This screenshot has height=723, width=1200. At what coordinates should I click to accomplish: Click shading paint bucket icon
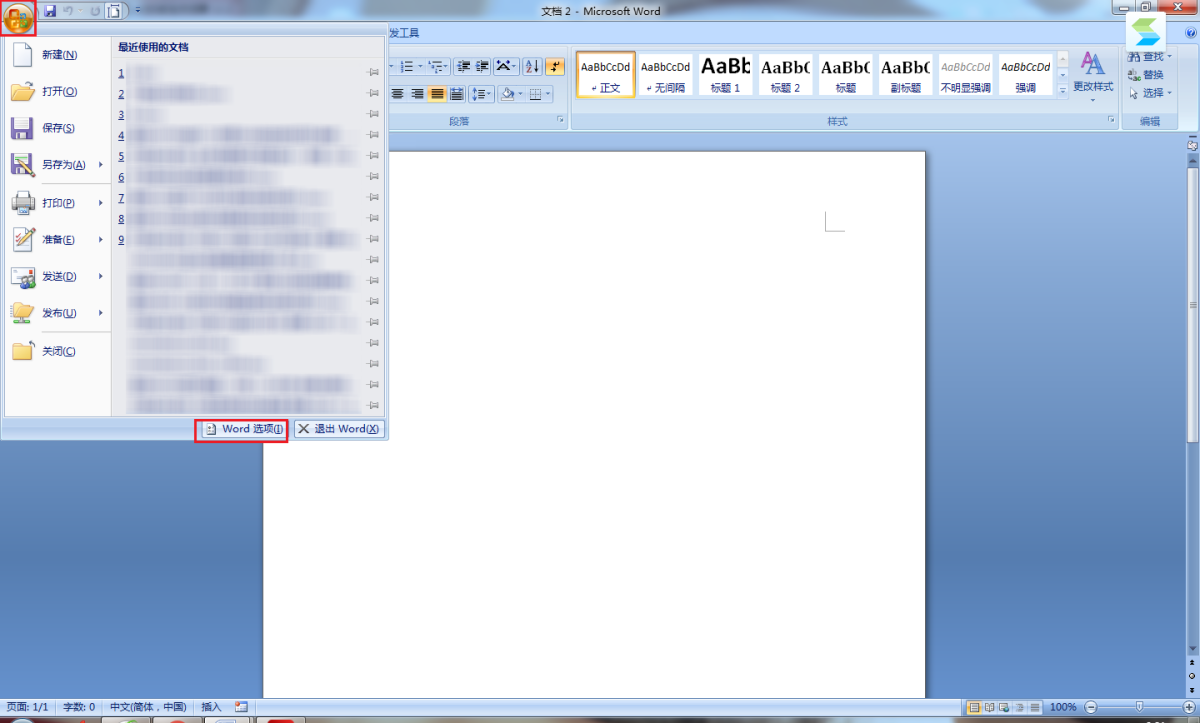coord(507,94)
